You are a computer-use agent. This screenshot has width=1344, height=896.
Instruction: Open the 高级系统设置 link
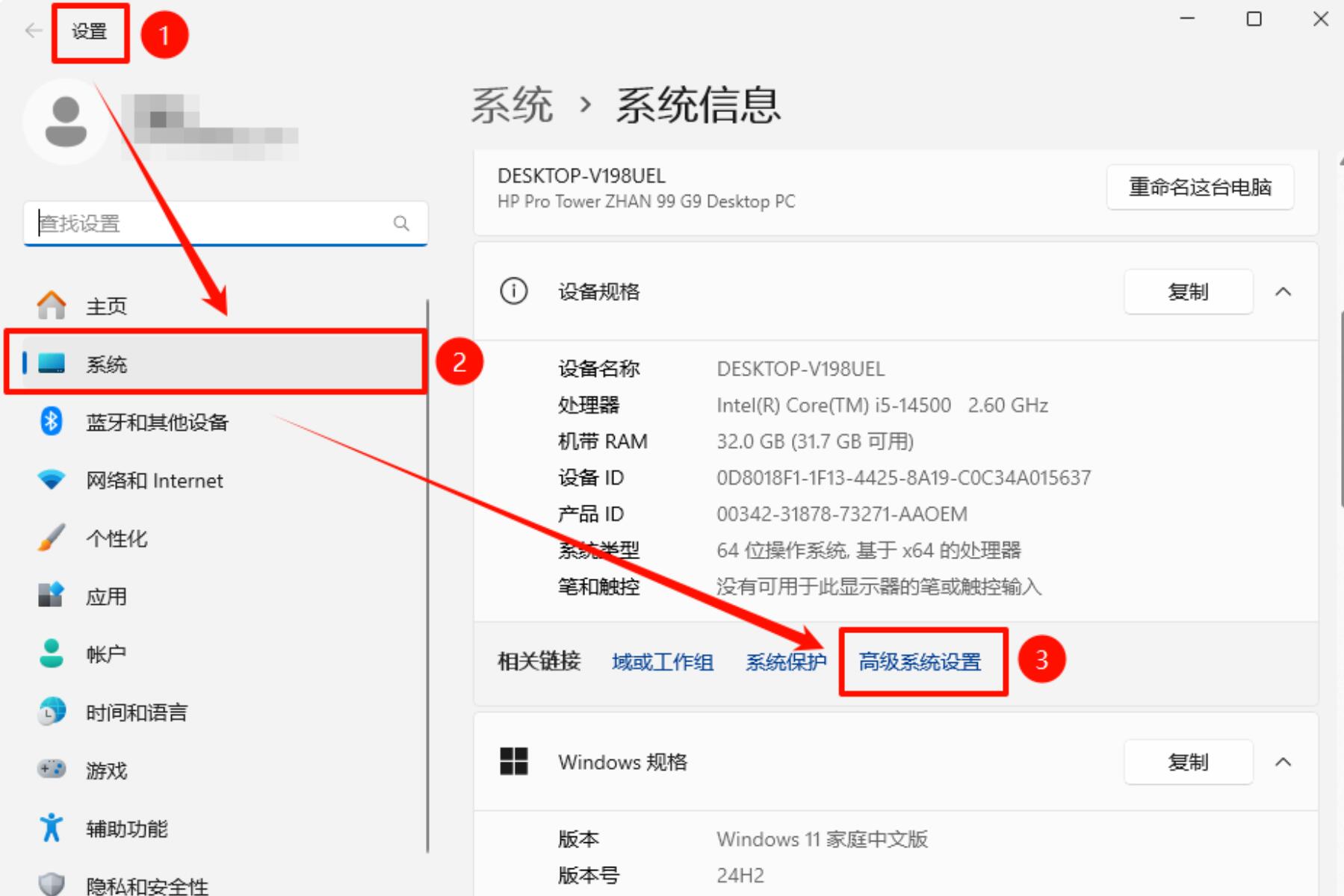pyautogui.click(x=920, y=662)
